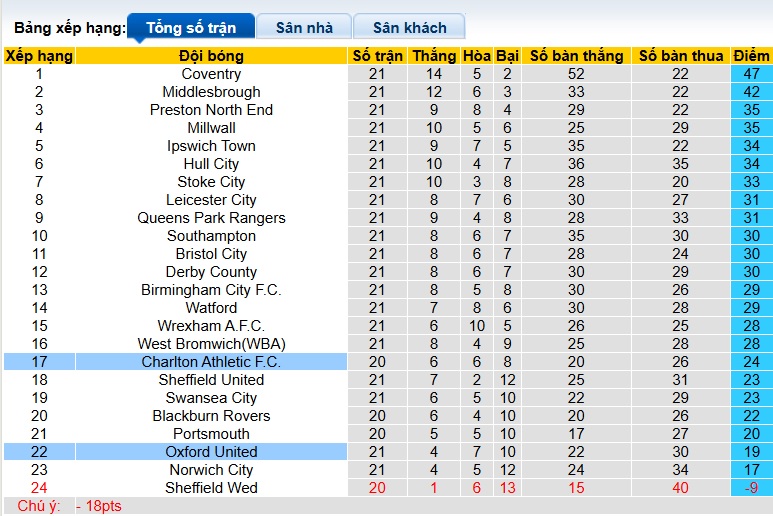The height and width of the screenshot is (516, 773).
Task: Select the Sân khách tab
Action: (410, 27)
